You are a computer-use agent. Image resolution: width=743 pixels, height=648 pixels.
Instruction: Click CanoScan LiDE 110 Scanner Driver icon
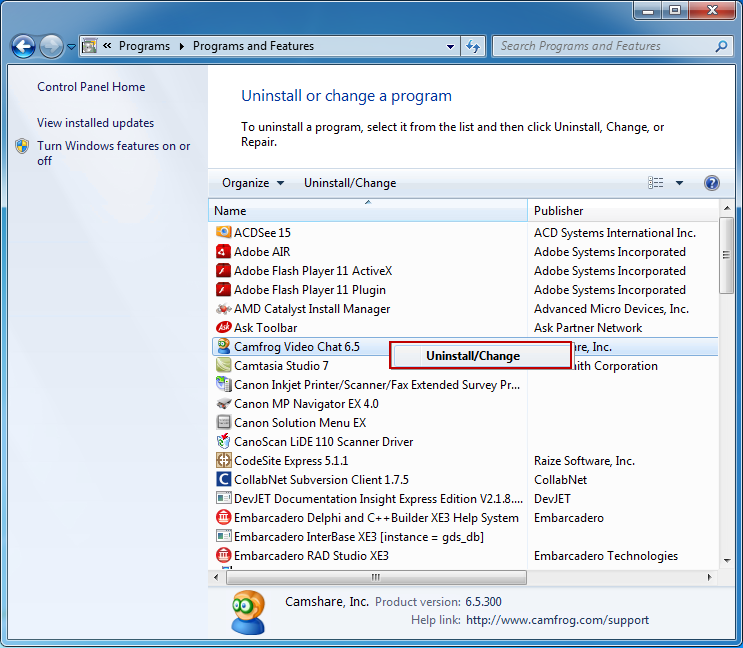click(x=223, y=441)
